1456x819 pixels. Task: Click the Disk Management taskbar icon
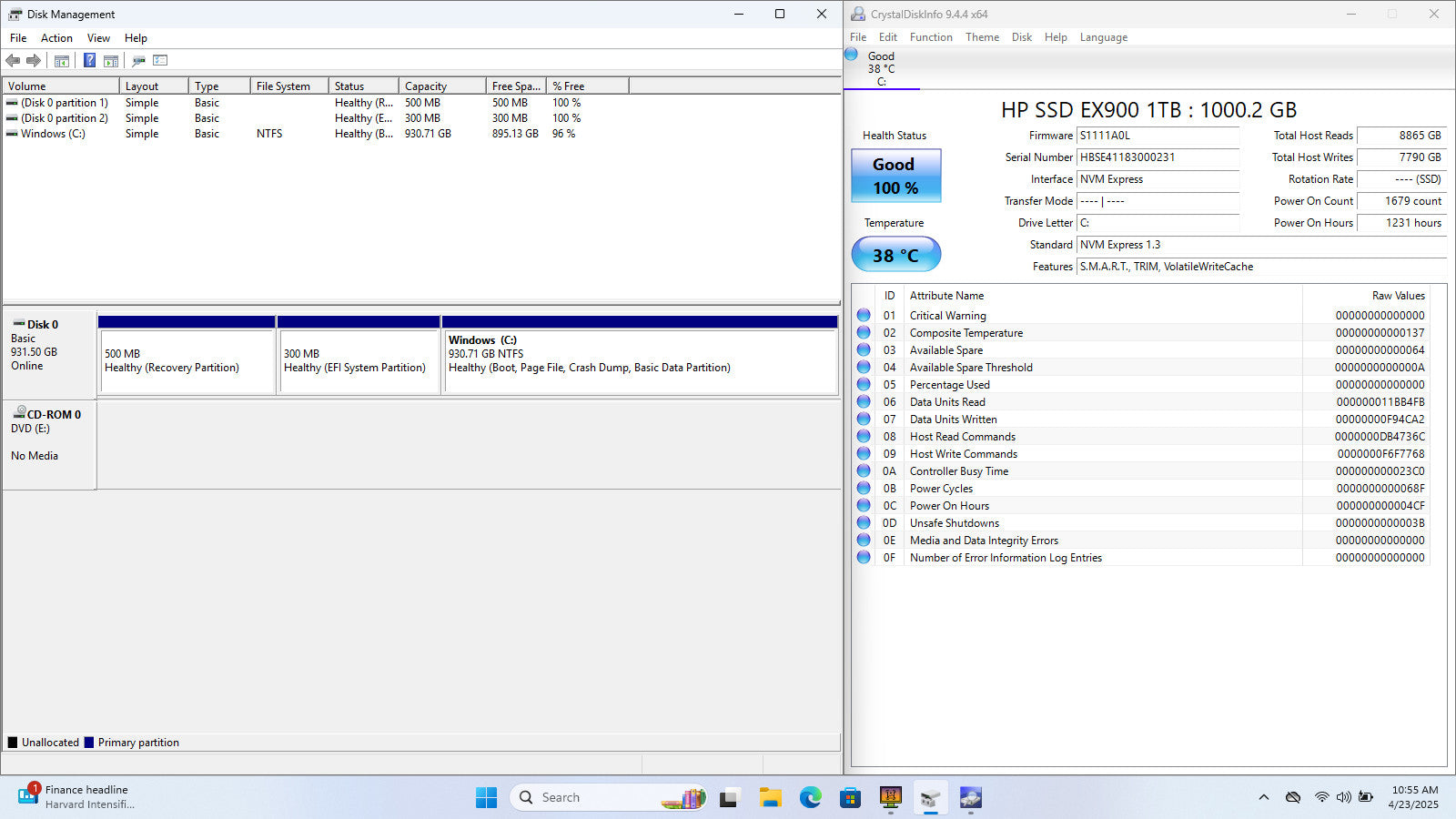[x=930, y=798]
